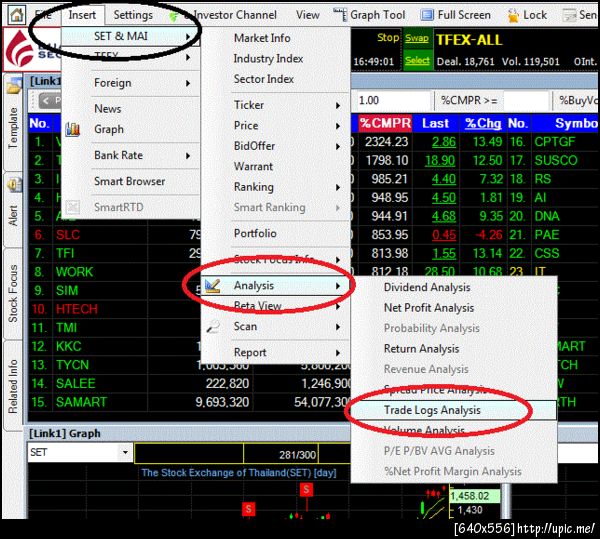Select Trade Logs Analysis menu entry

pyautogui.click(x=453, y=410)
